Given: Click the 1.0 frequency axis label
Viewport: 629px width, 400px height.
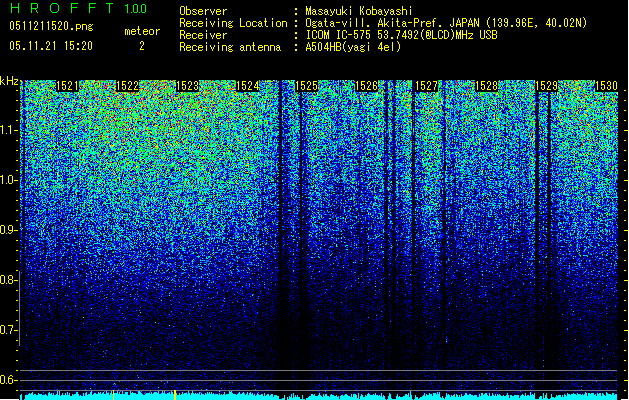Looking at the screenshot, I should pyautogui.click(x=8, y=180).
